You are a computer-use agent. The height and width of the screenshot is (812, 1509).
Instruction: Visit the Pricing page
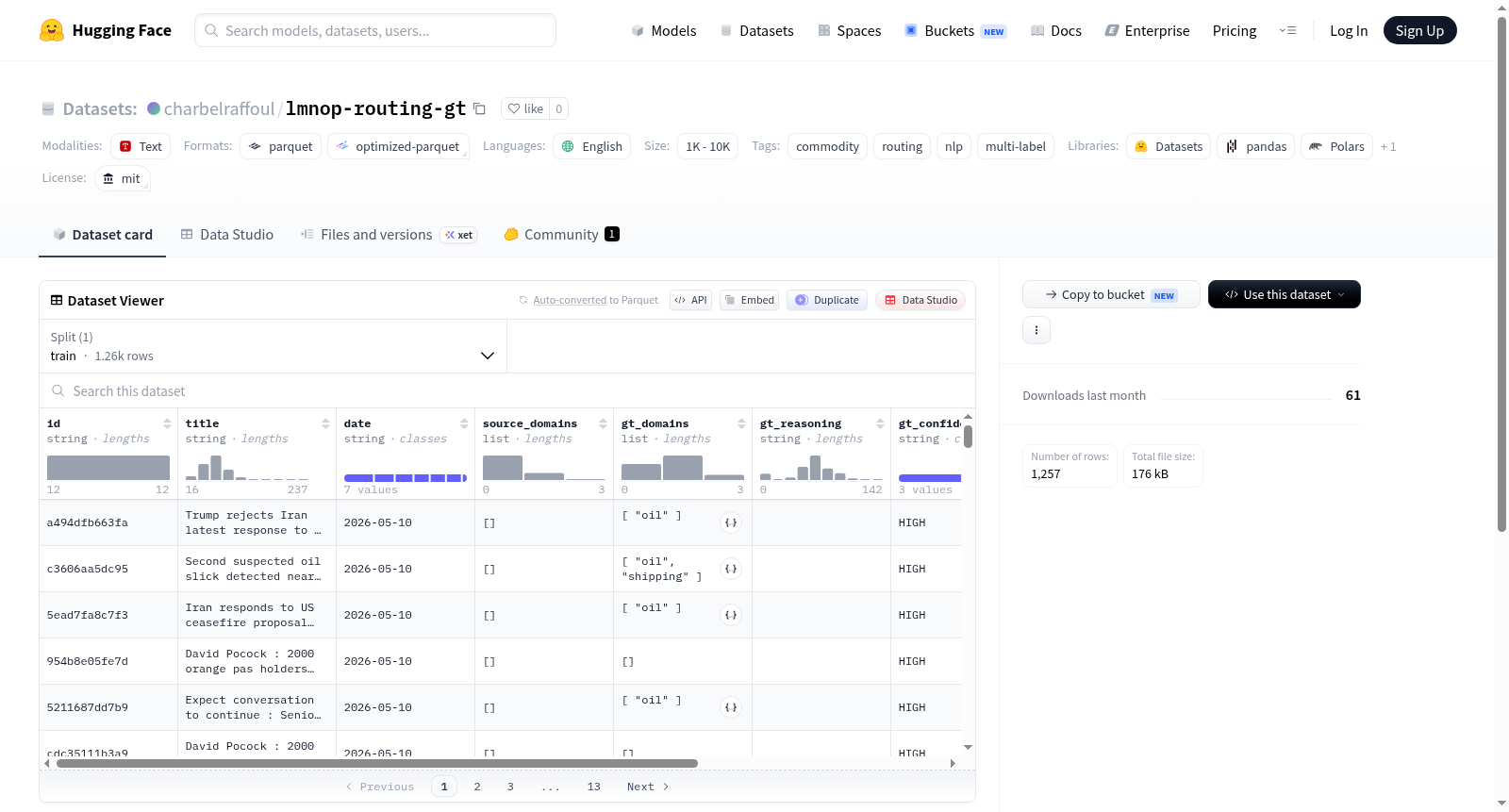(x=1235, y=30)
